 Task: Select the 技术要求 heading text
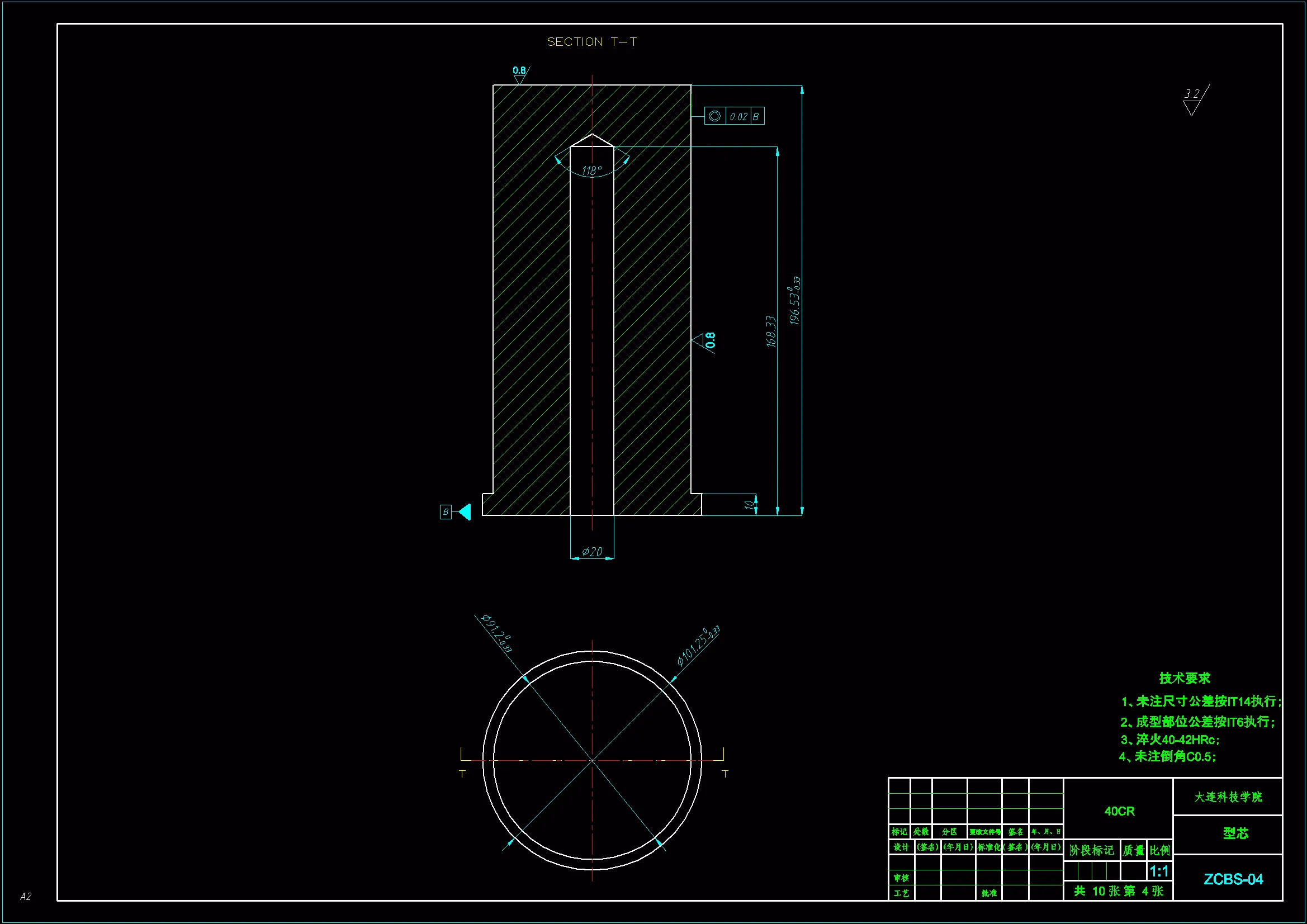pyautogui.click(x=1184, y=678)
